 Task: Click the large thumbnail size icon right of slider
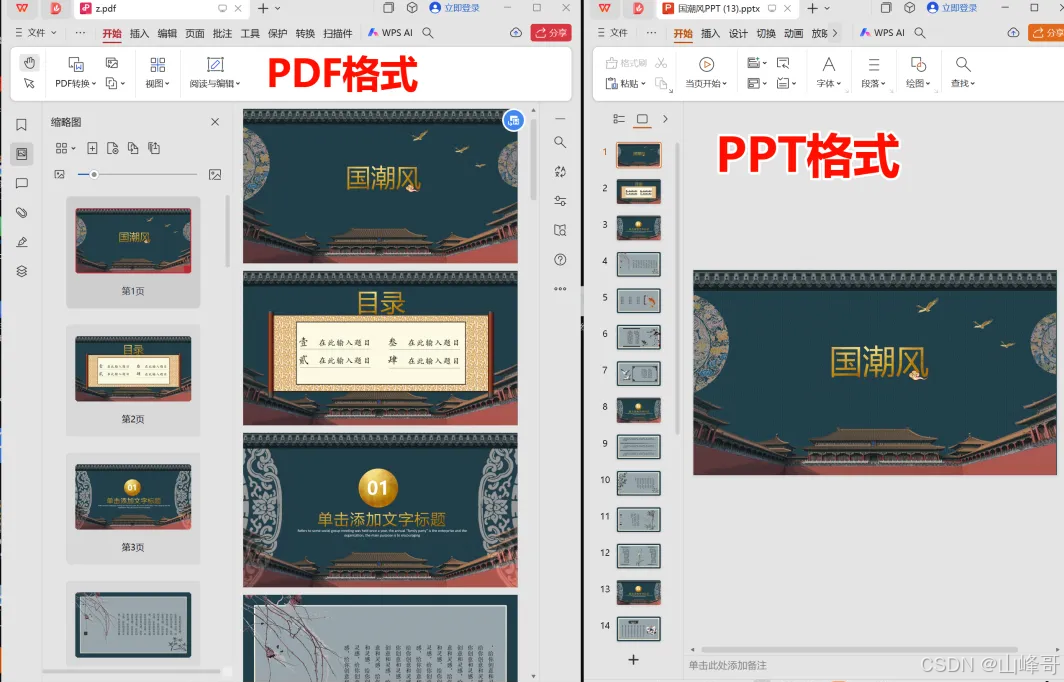(x=215, y=174)
